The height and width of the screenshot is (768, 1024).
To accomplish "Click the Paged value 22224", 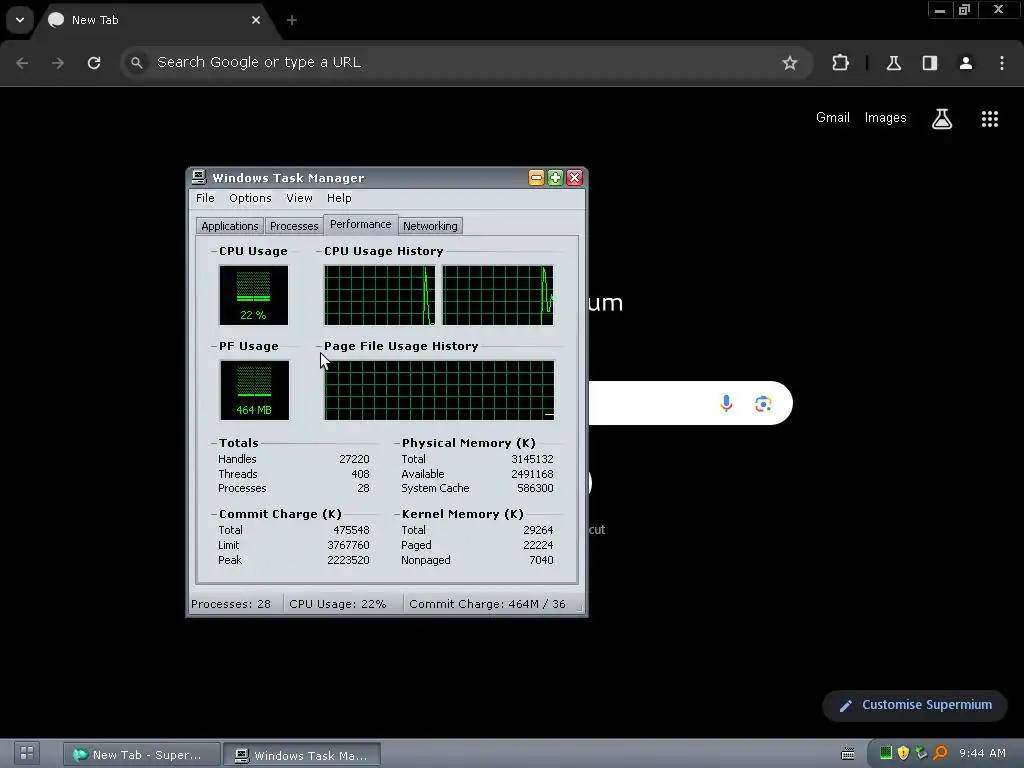I will [x=538, y=545].
